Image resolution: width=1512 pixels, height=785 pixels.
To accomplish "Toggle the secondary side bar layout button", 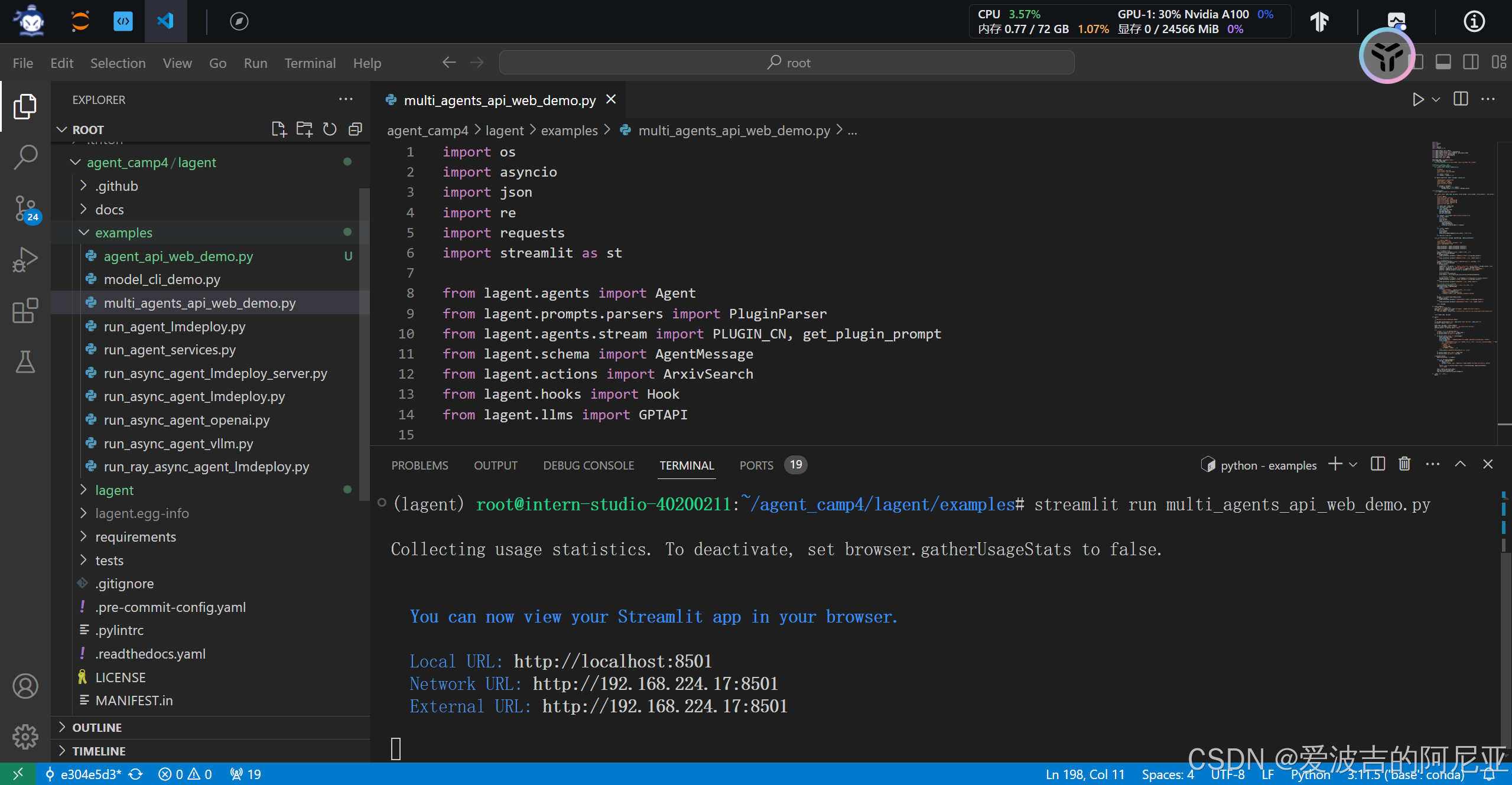I will (x=1471, y=63).
